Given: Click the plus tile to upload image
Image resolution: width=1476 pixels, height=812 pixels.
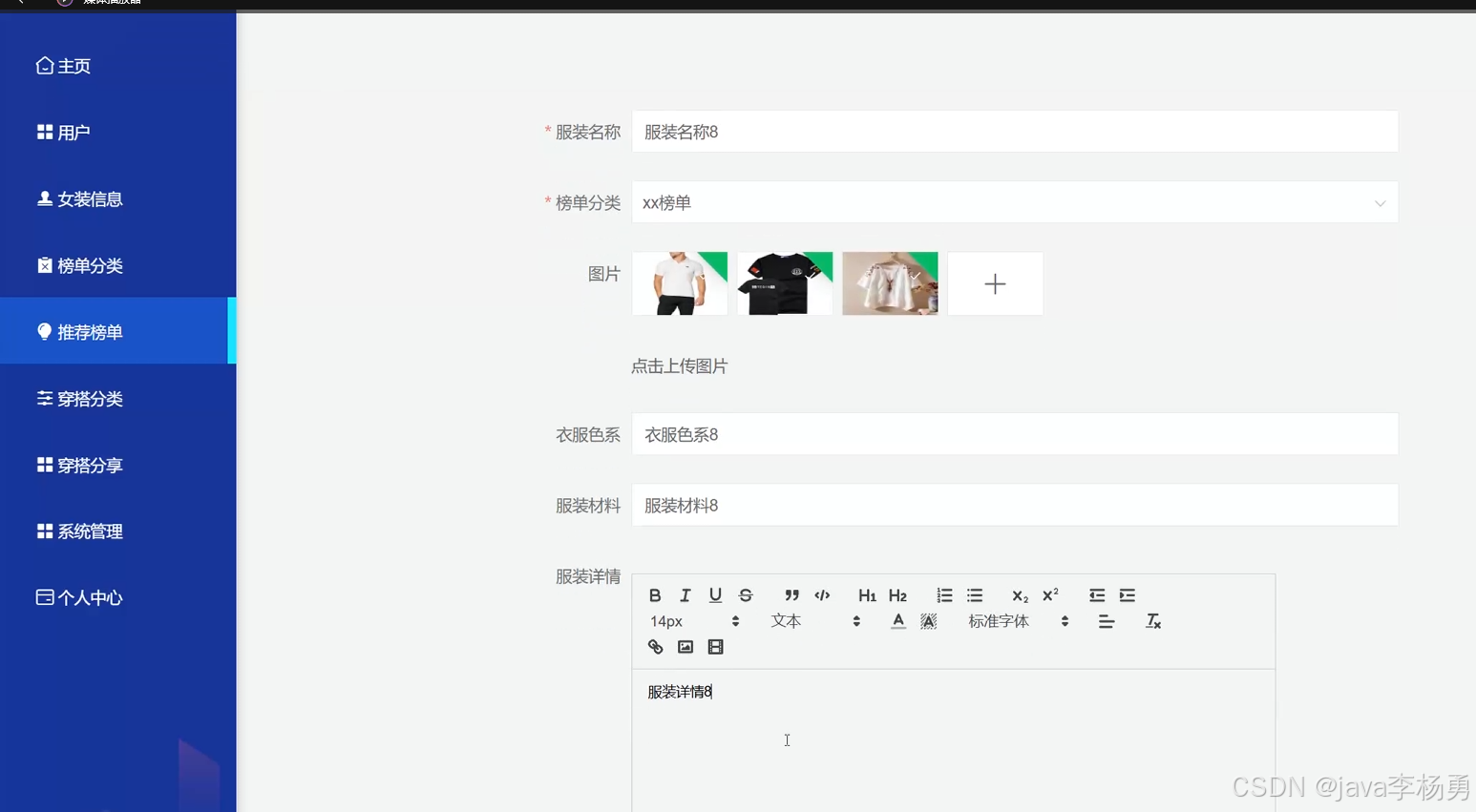Looking at the screenshot, I should pyautogui.click(x=995, y=283).
